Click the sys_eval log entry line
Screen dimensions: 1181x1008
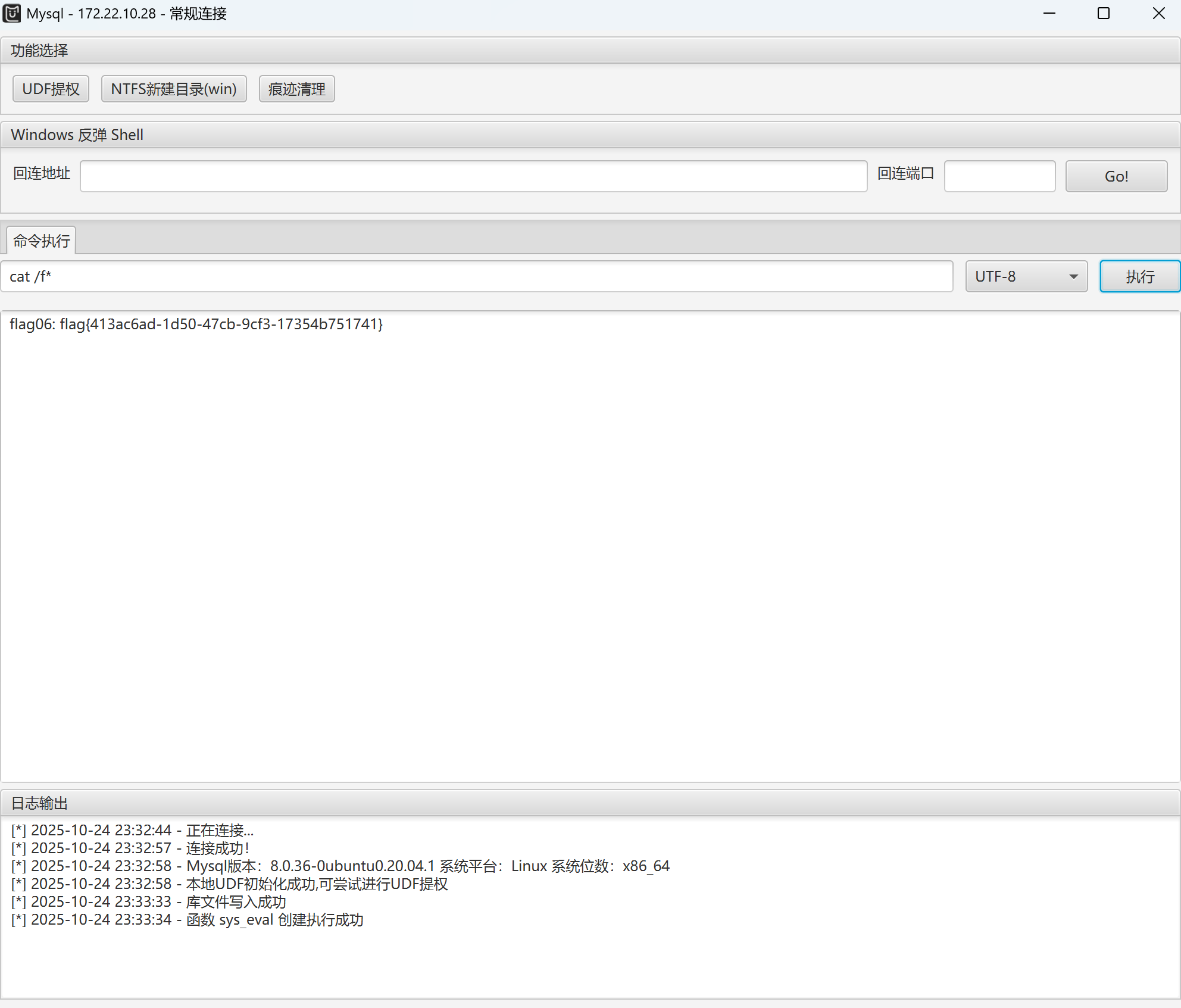[187, 920]
